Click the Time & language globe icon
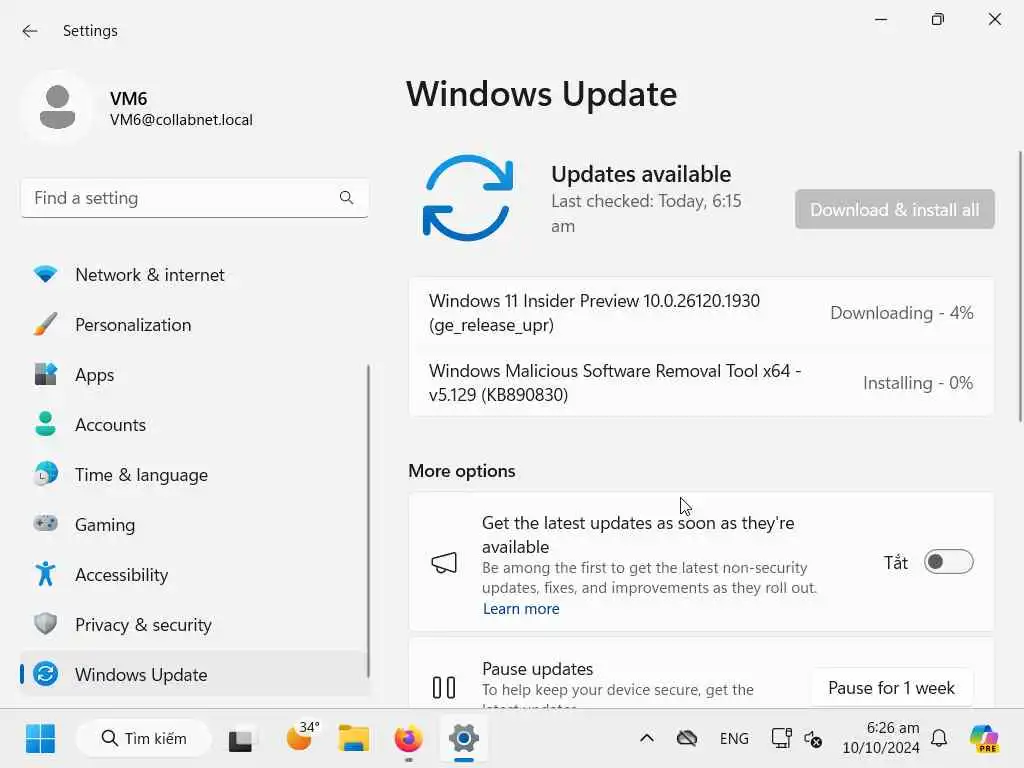This screenshot has width=1024, height=768. click(x=45, y=474)
